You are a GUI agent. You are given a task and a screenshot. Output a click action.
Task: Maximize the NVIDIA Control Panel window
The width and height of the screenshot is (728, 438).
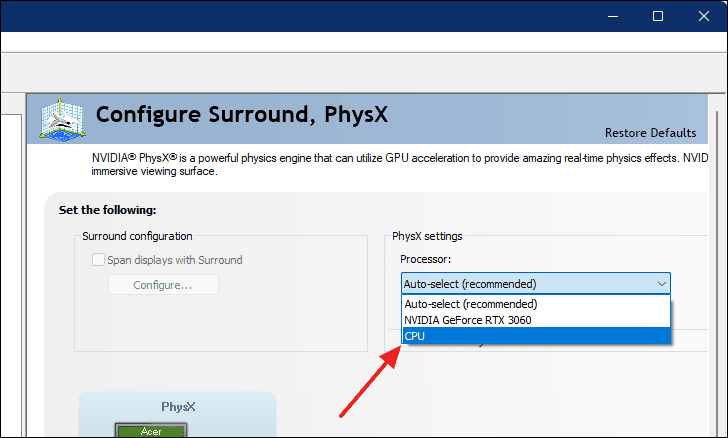tap(658, 16)
